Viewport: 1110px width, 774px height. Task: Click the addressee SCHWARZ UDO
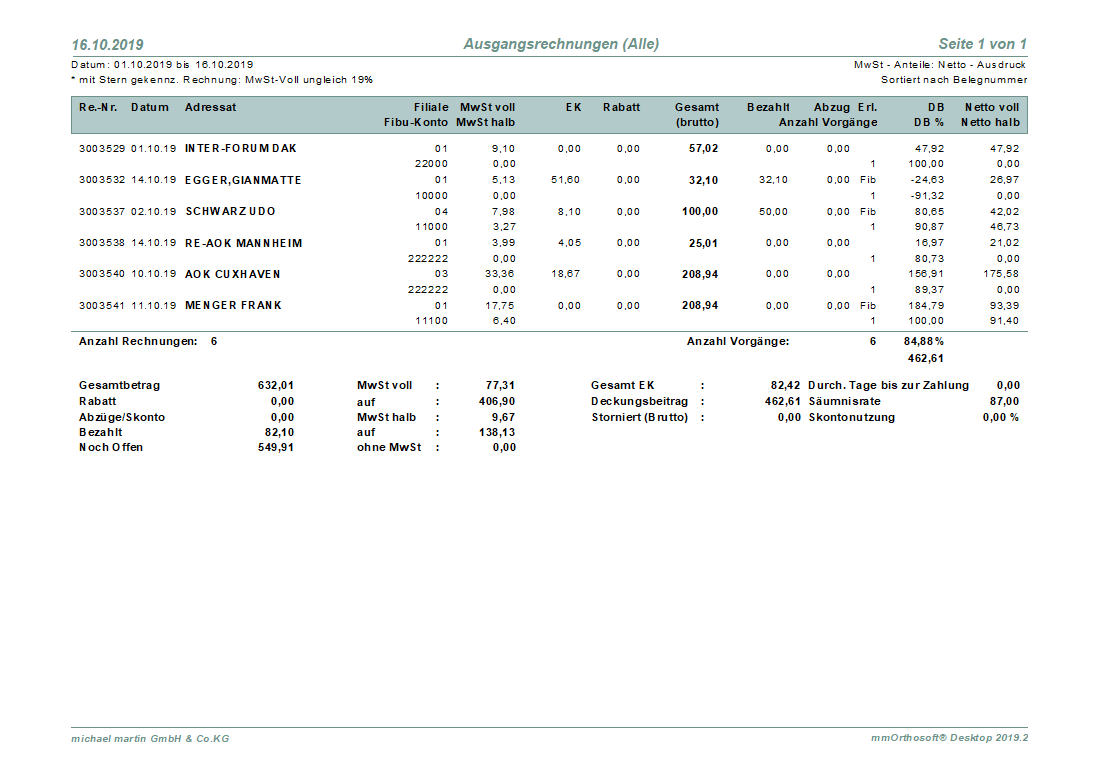click(230, 212)
